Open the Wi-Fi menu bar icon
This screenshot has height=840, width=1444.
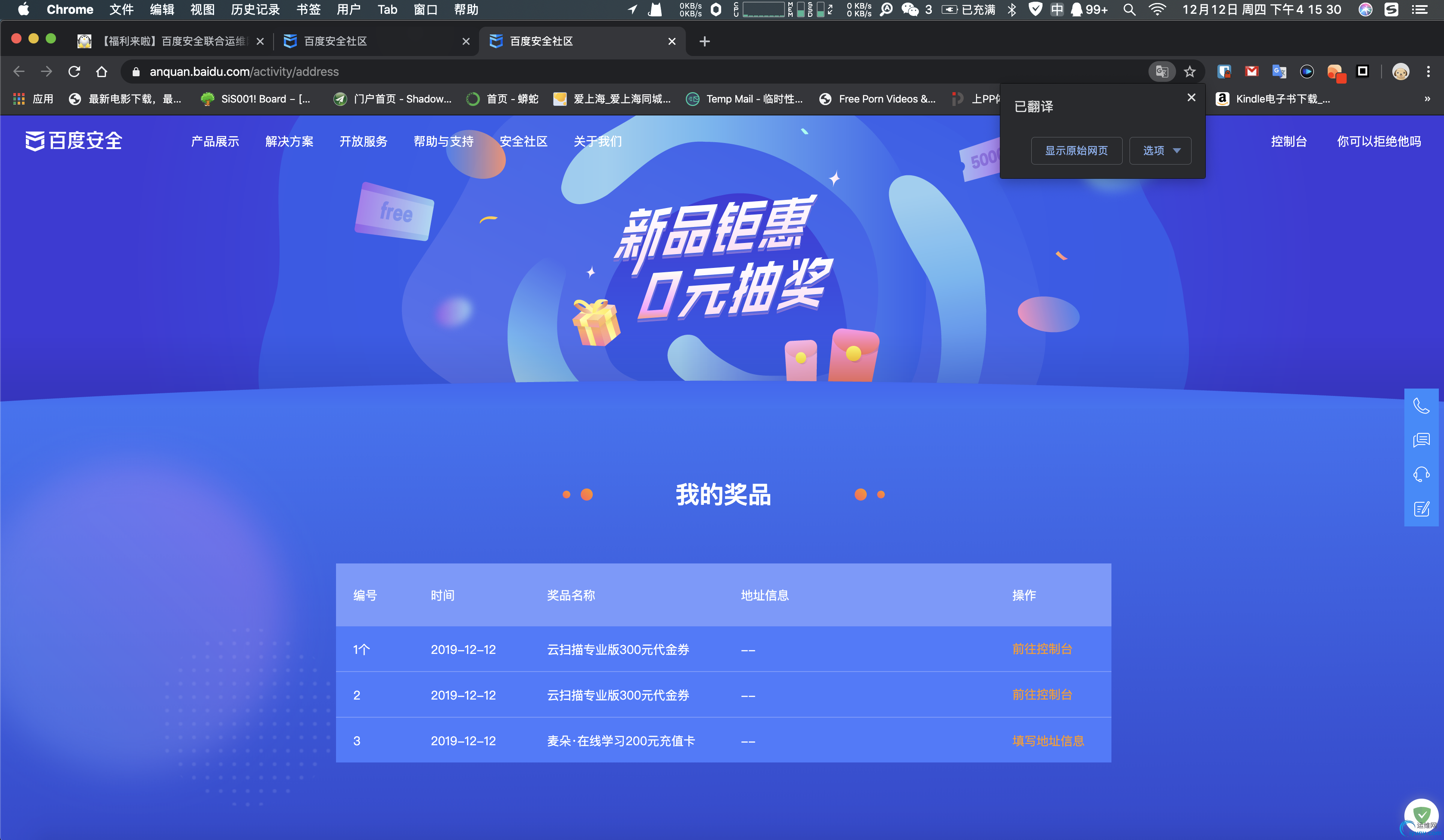1158,10
